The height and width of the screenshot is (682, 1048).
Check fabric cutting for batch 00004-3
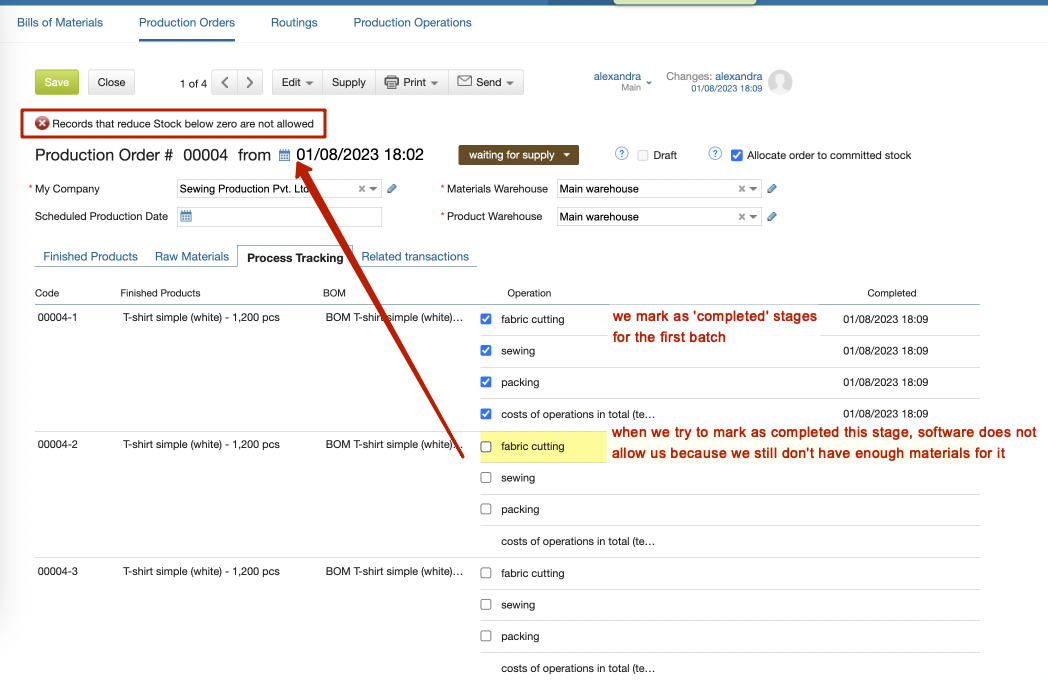pyautogui.click(x=486, y=573)
